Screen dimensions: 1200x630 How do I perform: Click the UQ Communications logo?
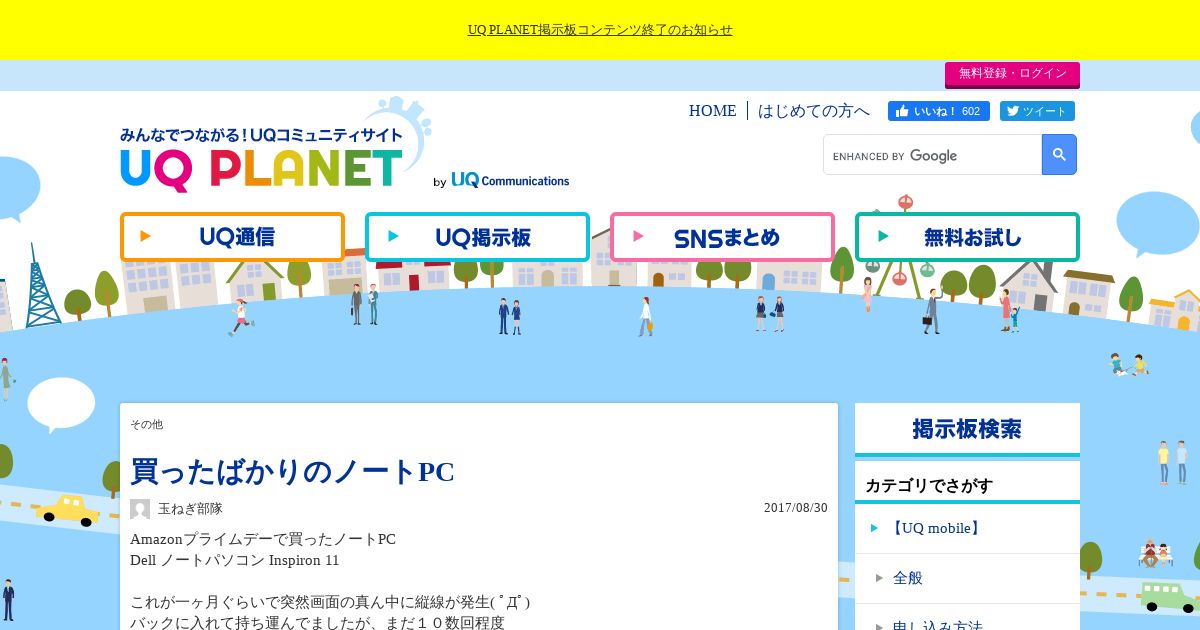pos(510,181)
